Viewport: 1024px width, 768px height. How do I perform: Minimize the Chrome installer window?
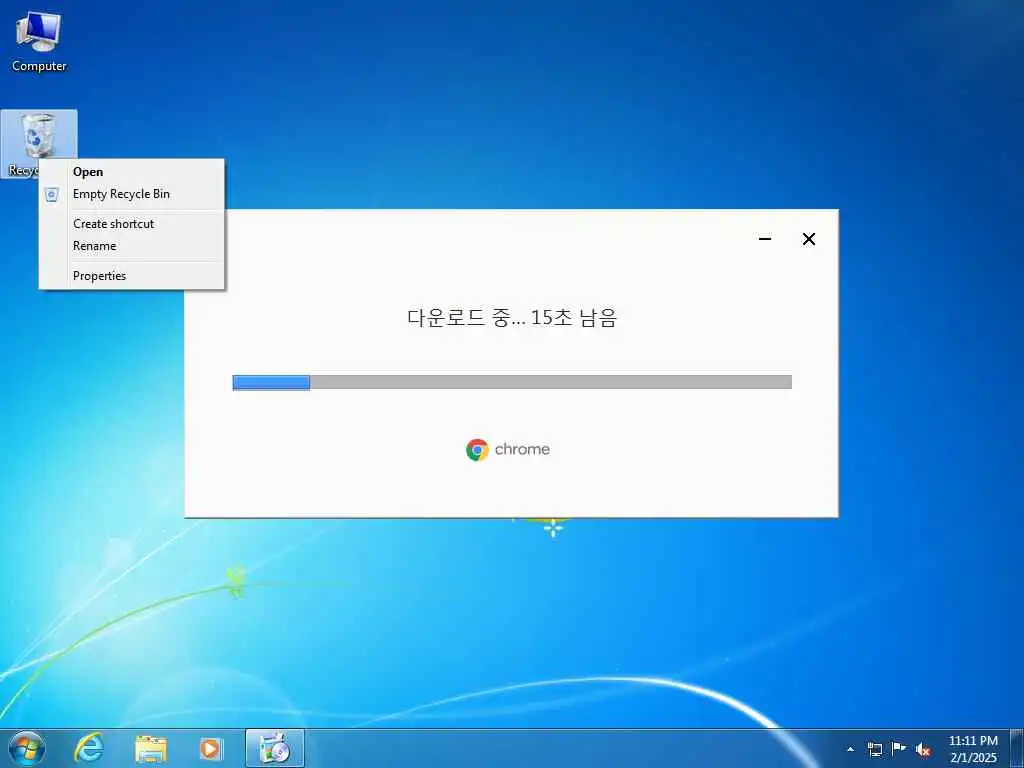tap(765, 239)
